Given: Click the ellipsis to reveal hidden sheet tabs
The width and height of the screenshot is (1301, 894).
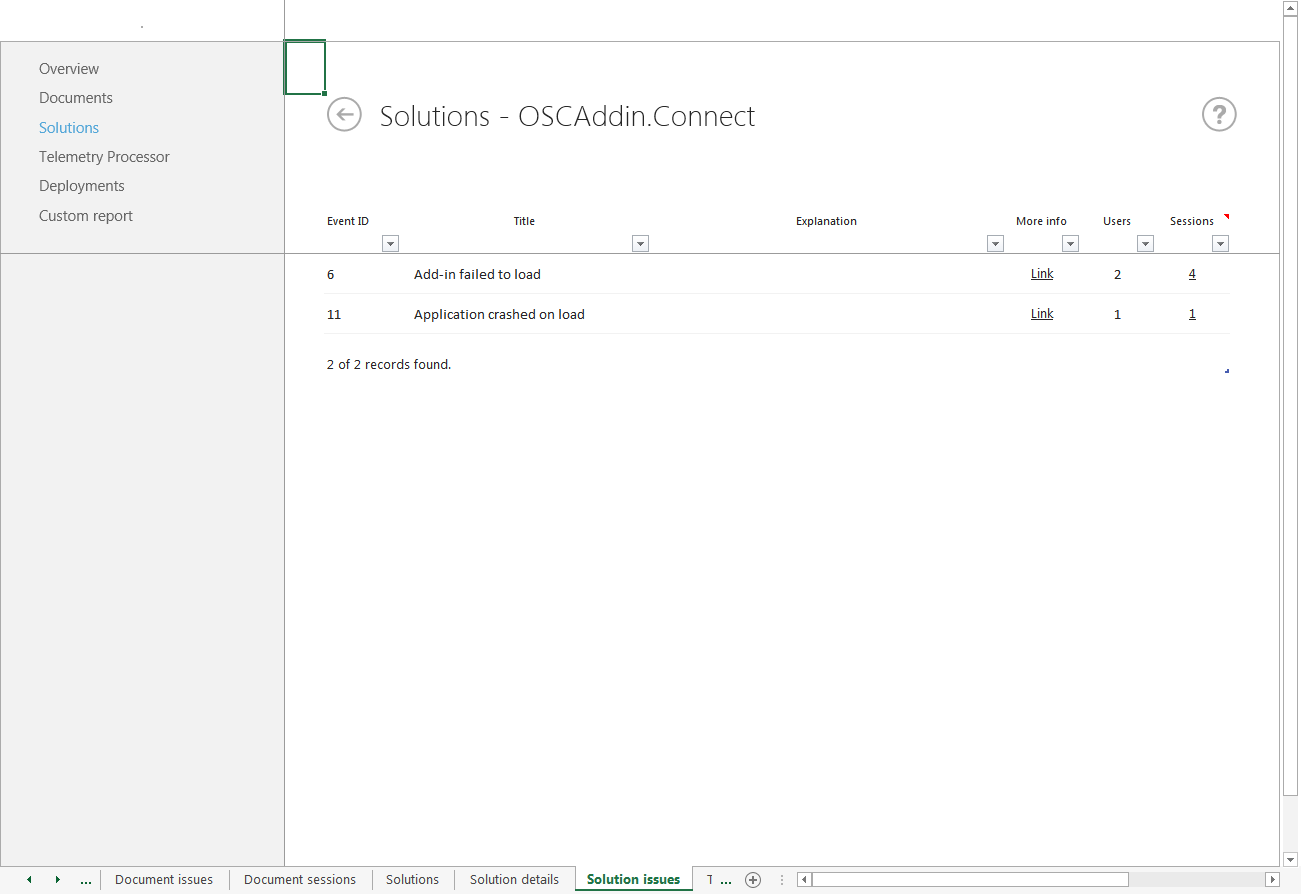Looking at the screenshot, I should tap(85, 880).
